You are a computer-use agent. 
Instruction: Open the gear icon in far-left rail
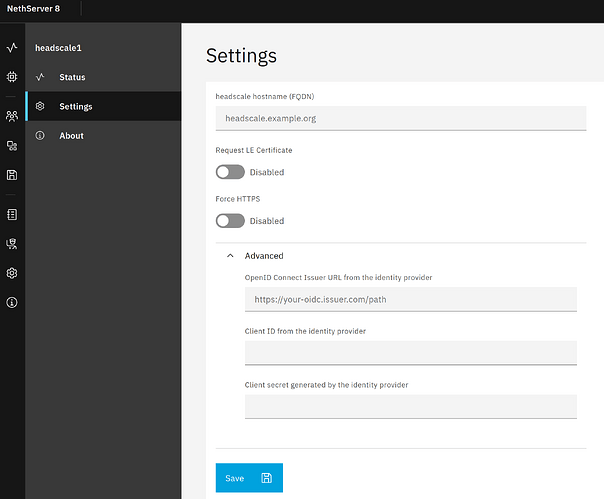coord(12,273)
